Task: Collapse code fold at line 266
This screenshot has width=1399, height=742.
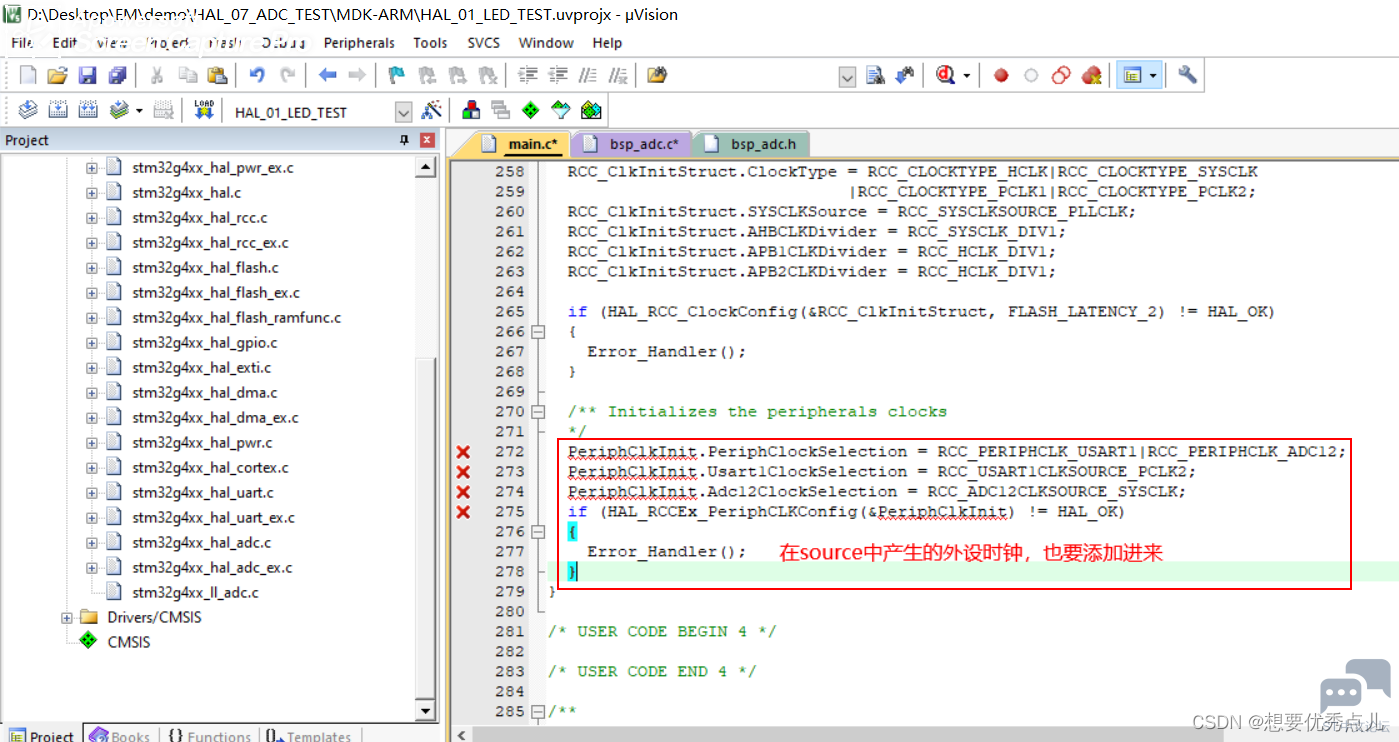Action: [538, 331]
